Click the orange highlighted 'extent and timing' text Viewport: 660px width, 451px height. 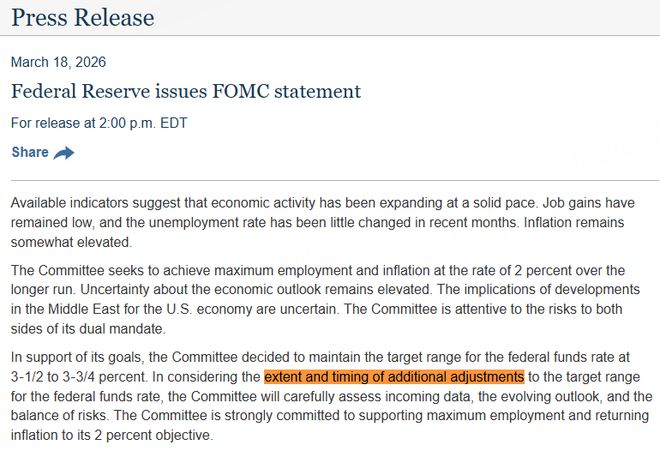click(393, 377)
